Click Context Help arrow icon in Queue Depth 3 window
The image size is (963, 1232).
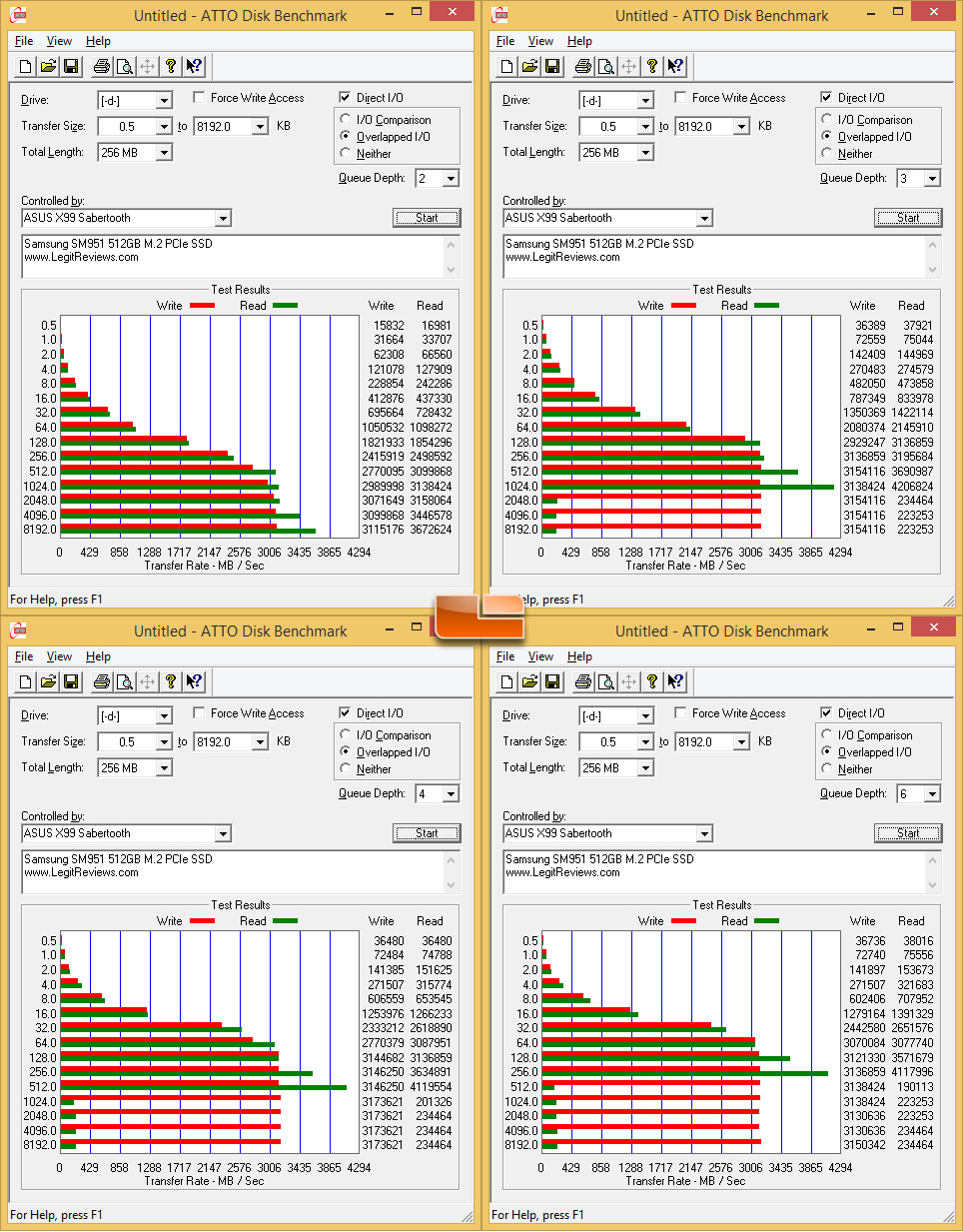point(675,67)
